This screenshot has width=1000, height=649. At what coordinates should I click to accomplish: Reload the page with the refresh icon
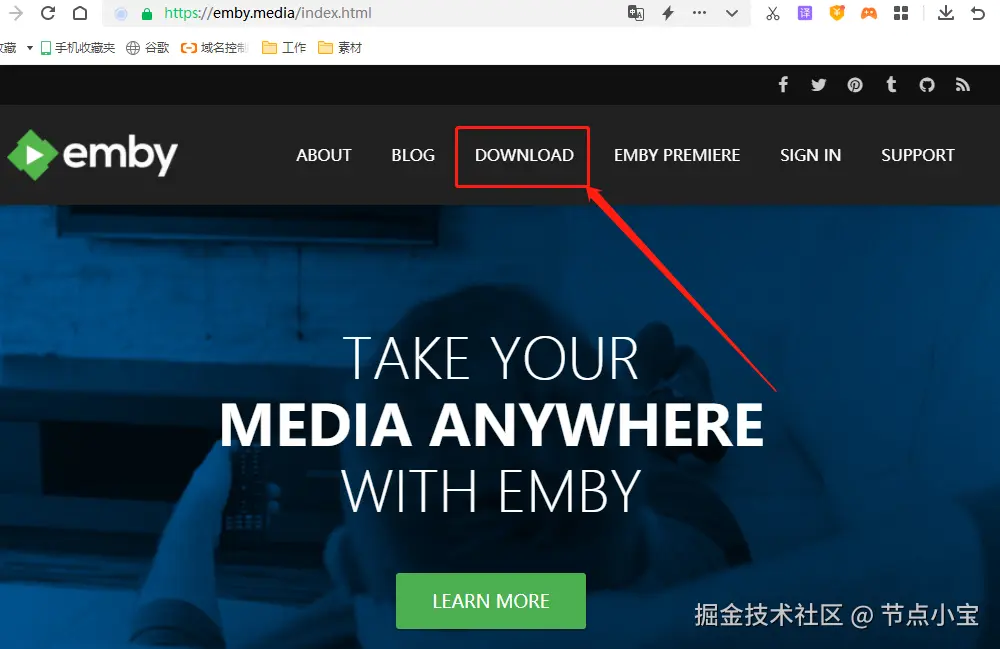coord(48,13)
